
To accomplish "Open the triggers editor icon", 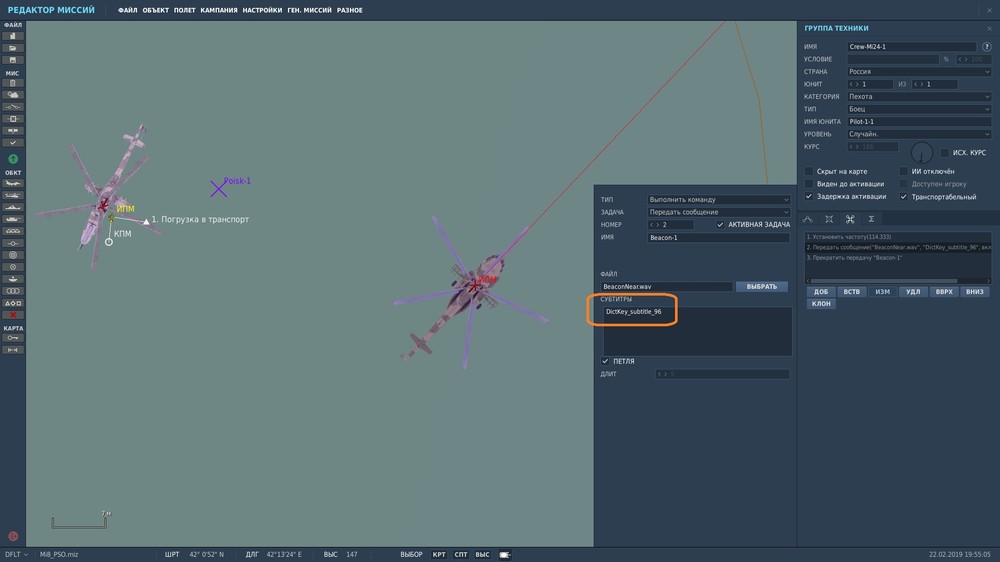I will click(x=13, y=107).
